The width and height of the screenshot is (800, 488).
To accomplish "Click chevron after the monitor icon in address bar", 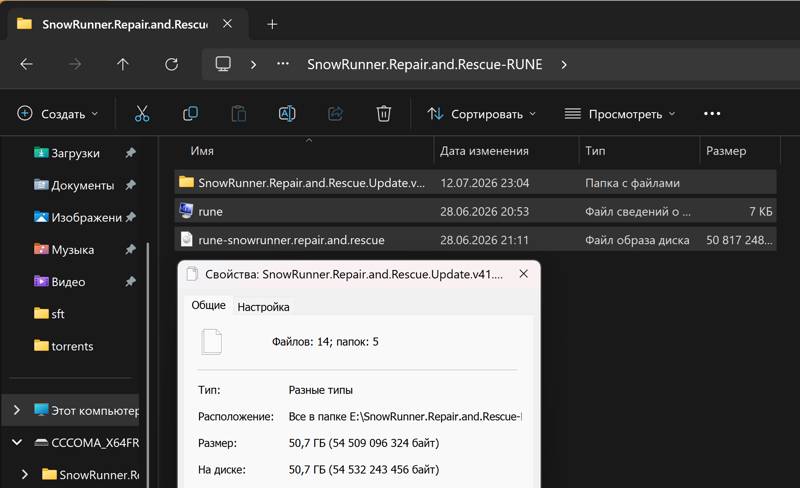I will [254, 65].
